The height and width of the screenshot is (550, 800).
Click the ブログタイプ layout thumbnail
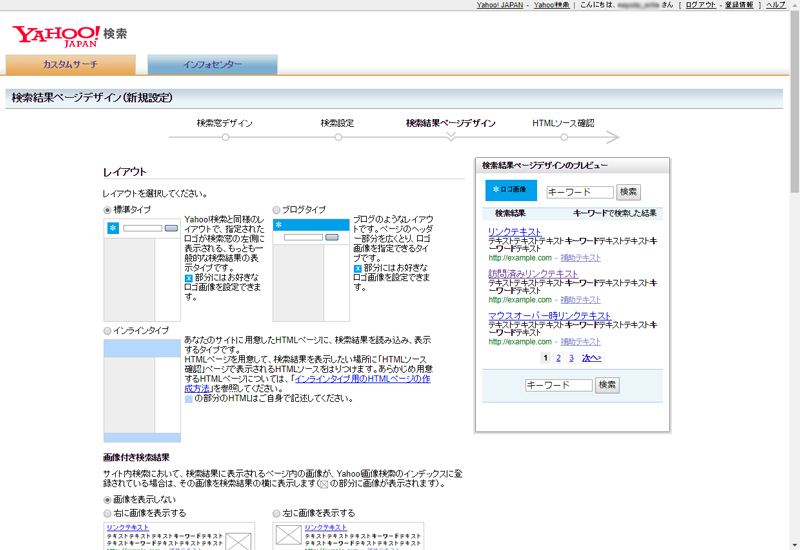tap(311, 270)
